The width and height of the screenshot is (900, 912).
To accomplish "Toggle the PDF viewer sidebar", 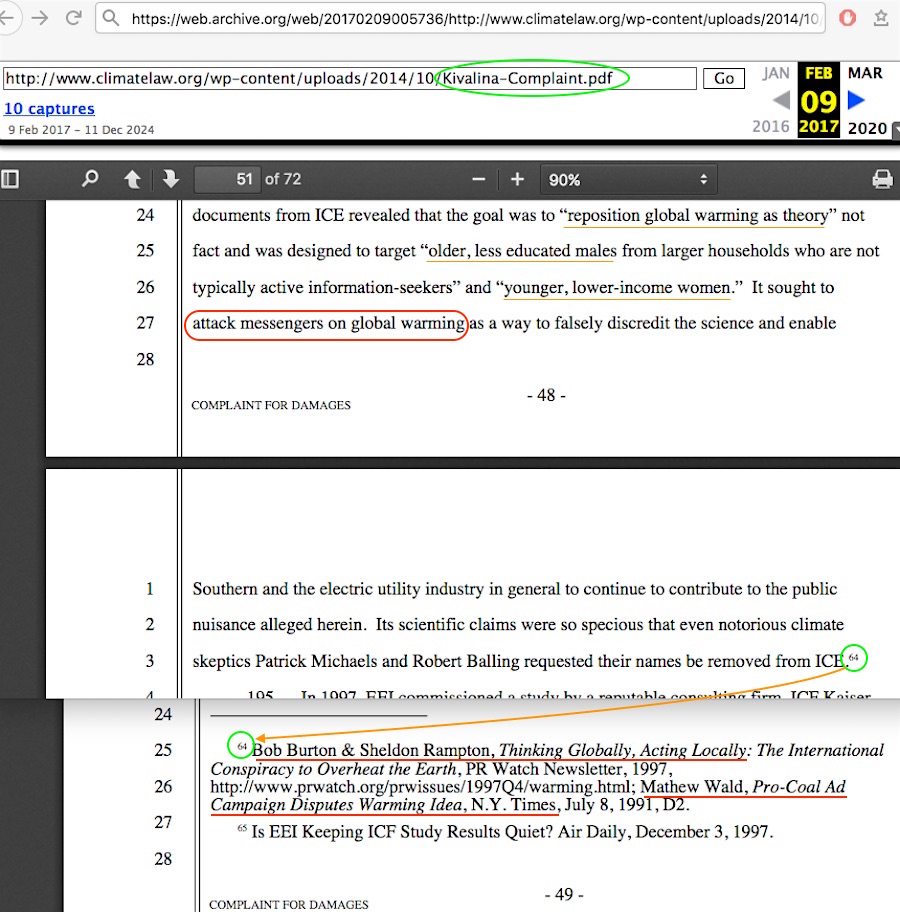I will point(11,179).
